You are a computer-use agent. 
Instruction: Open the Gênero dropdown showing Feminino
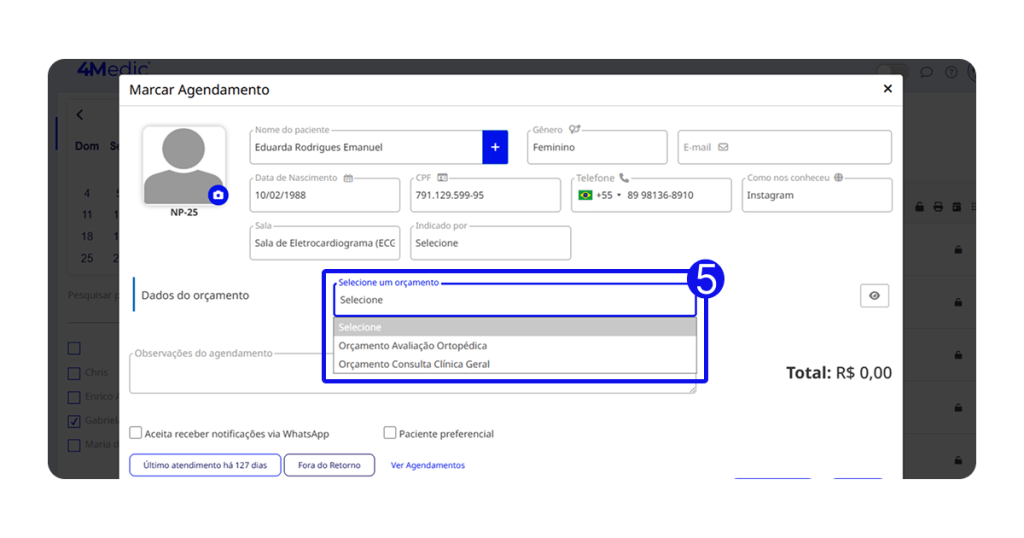pos(597,147)
